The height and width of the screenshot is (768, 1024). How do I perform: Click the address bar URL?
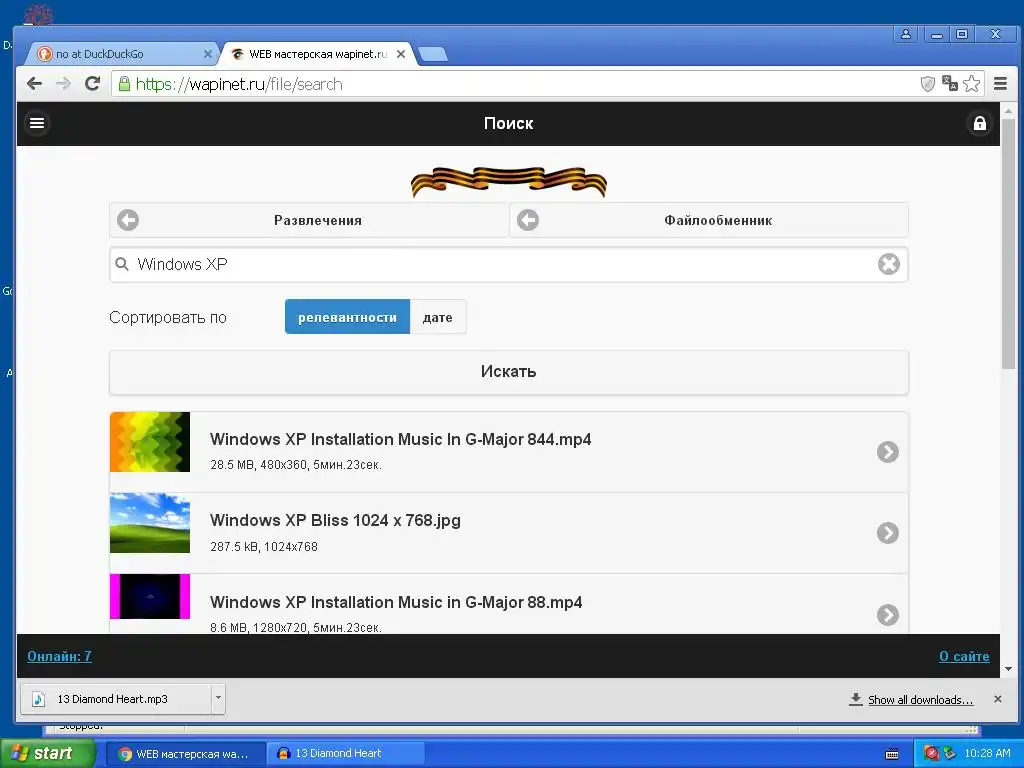click(x=239, y=84)
